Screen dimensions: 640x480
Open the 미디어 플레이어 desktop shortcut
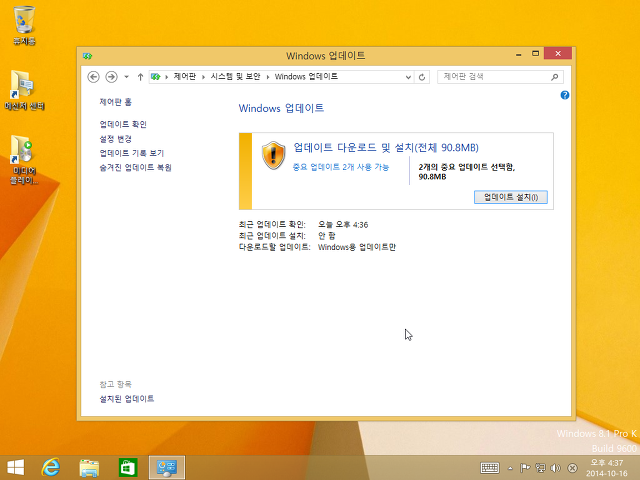pos(24,160)
